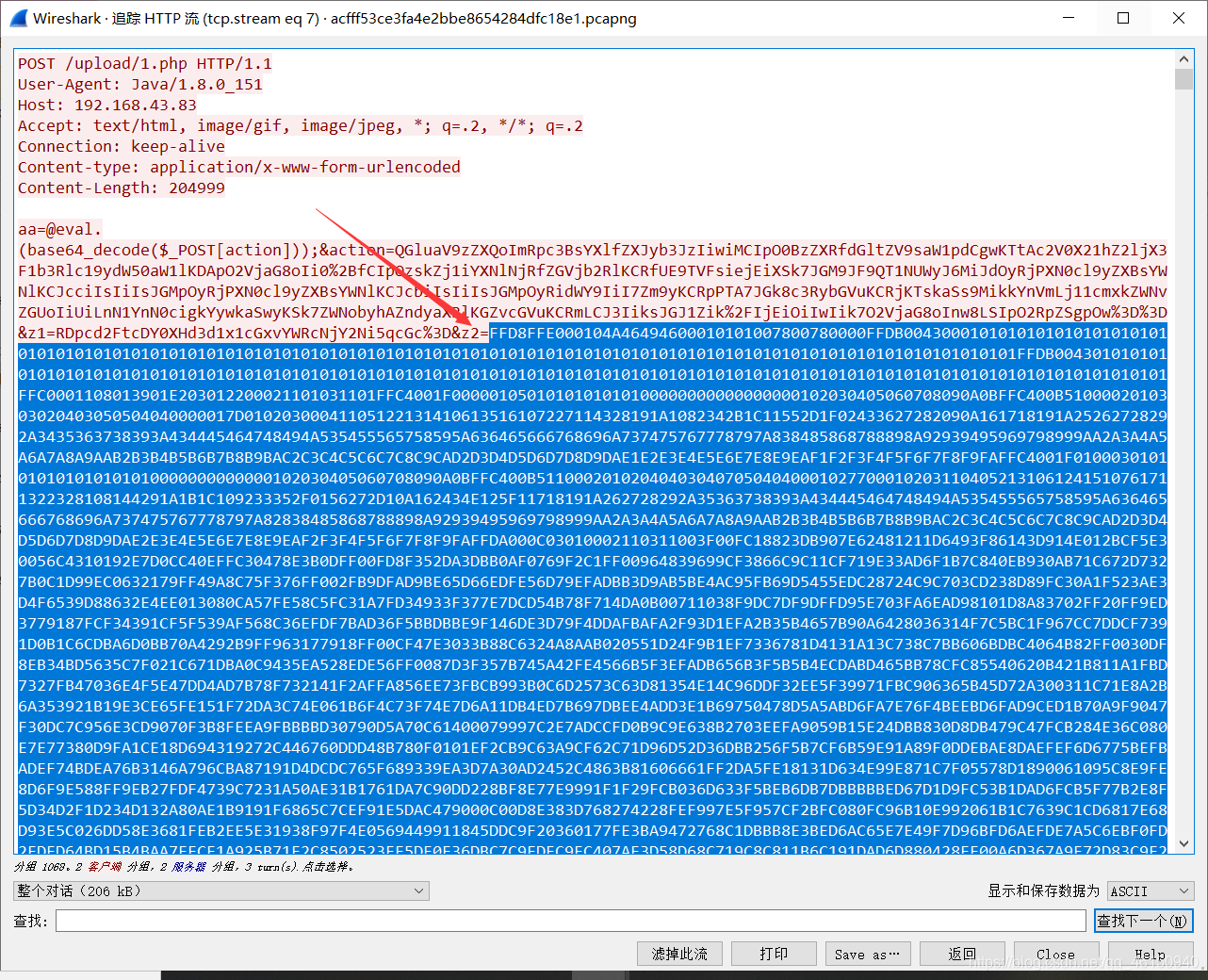Close the window with the X button
Image resolution: width=1208 pixels, height=980 pixels.
tap(1179, 18)
